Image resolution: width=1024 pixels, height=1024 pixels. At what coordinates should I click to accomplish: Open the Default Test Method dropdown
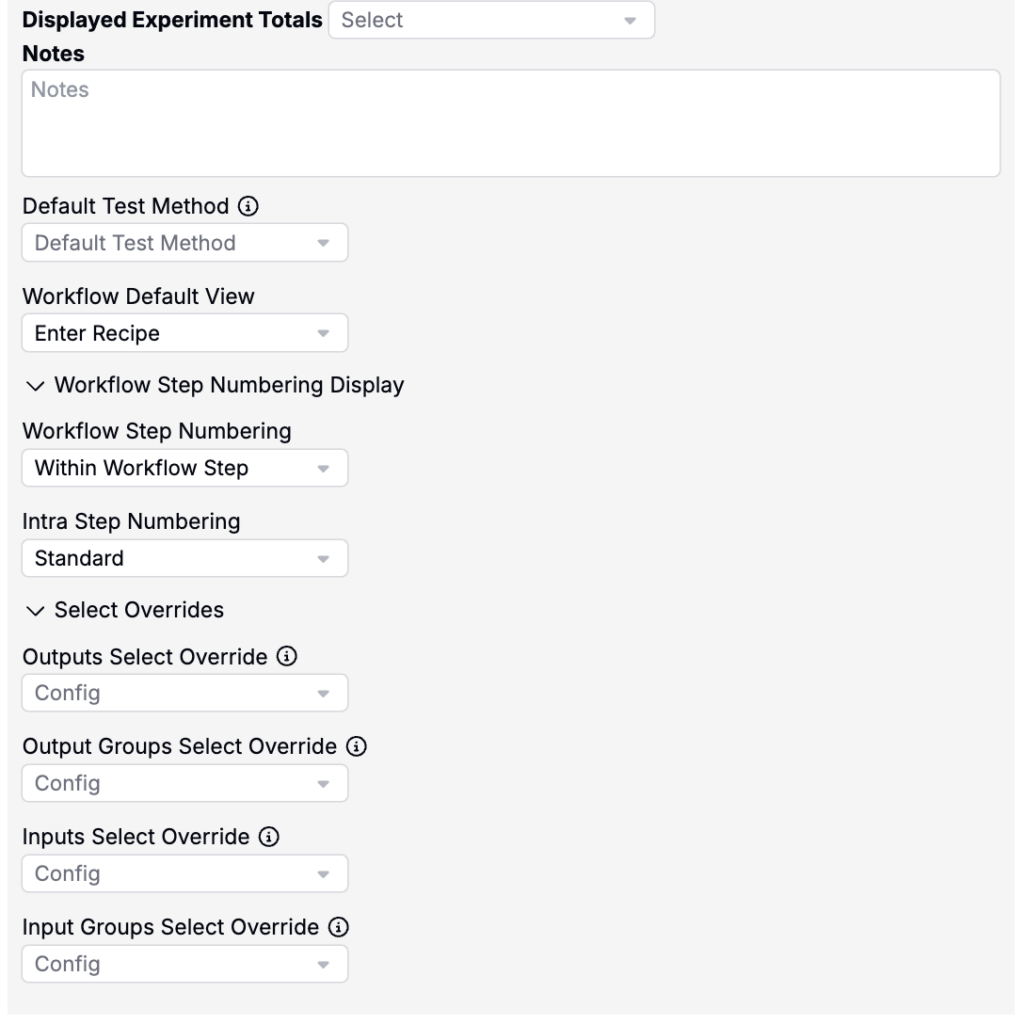[x=185, y=243]
